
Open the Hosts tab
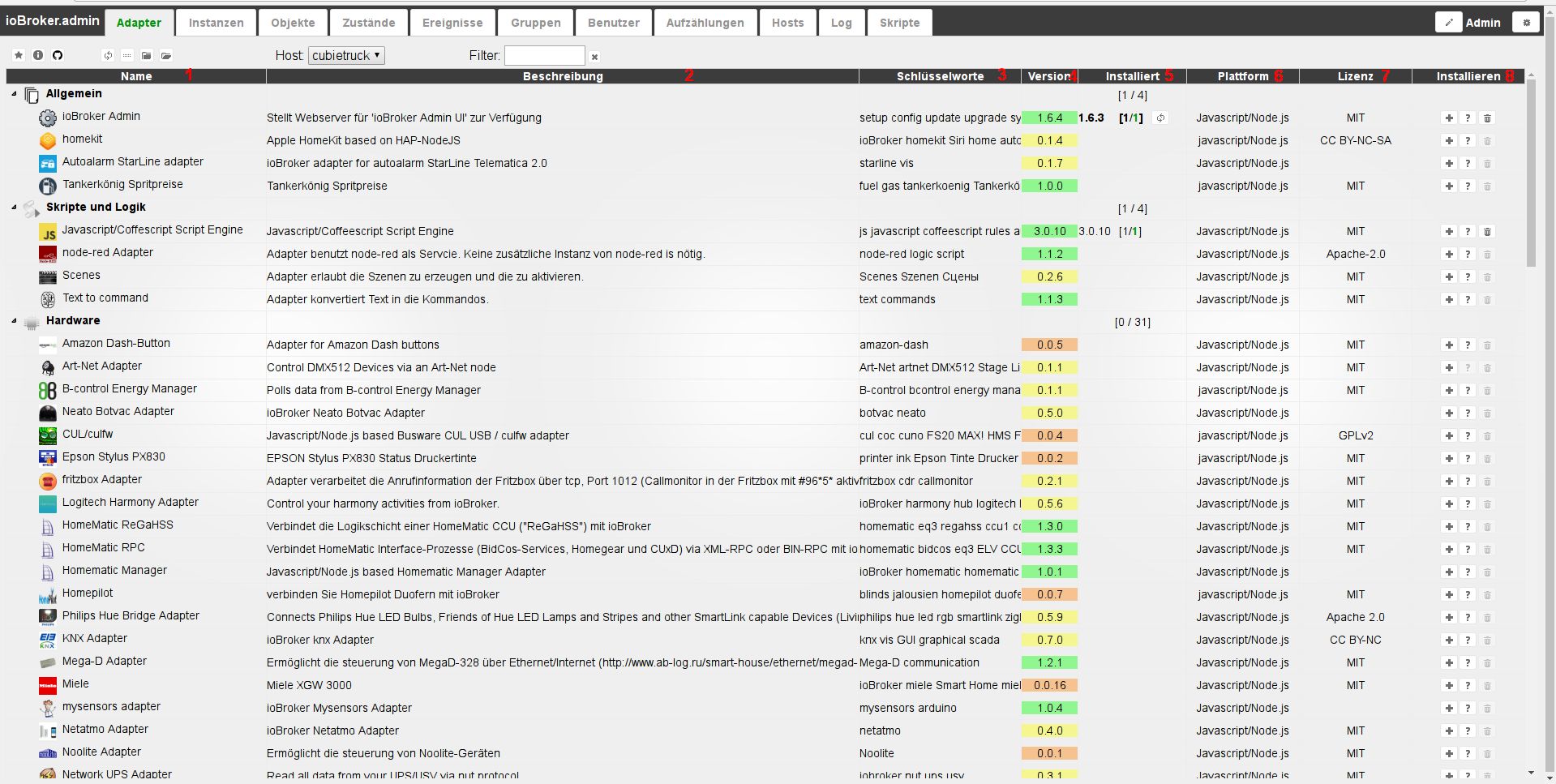point(787,23)
